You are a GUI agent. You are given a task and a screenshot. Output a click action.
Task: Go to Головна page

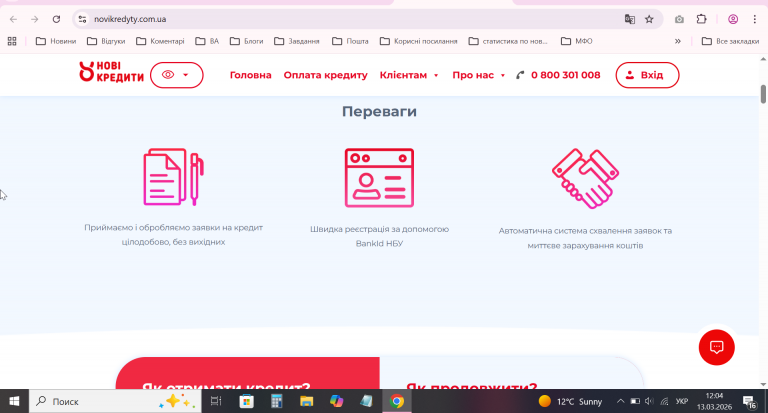pyautogui.click(x=250, y=75)
